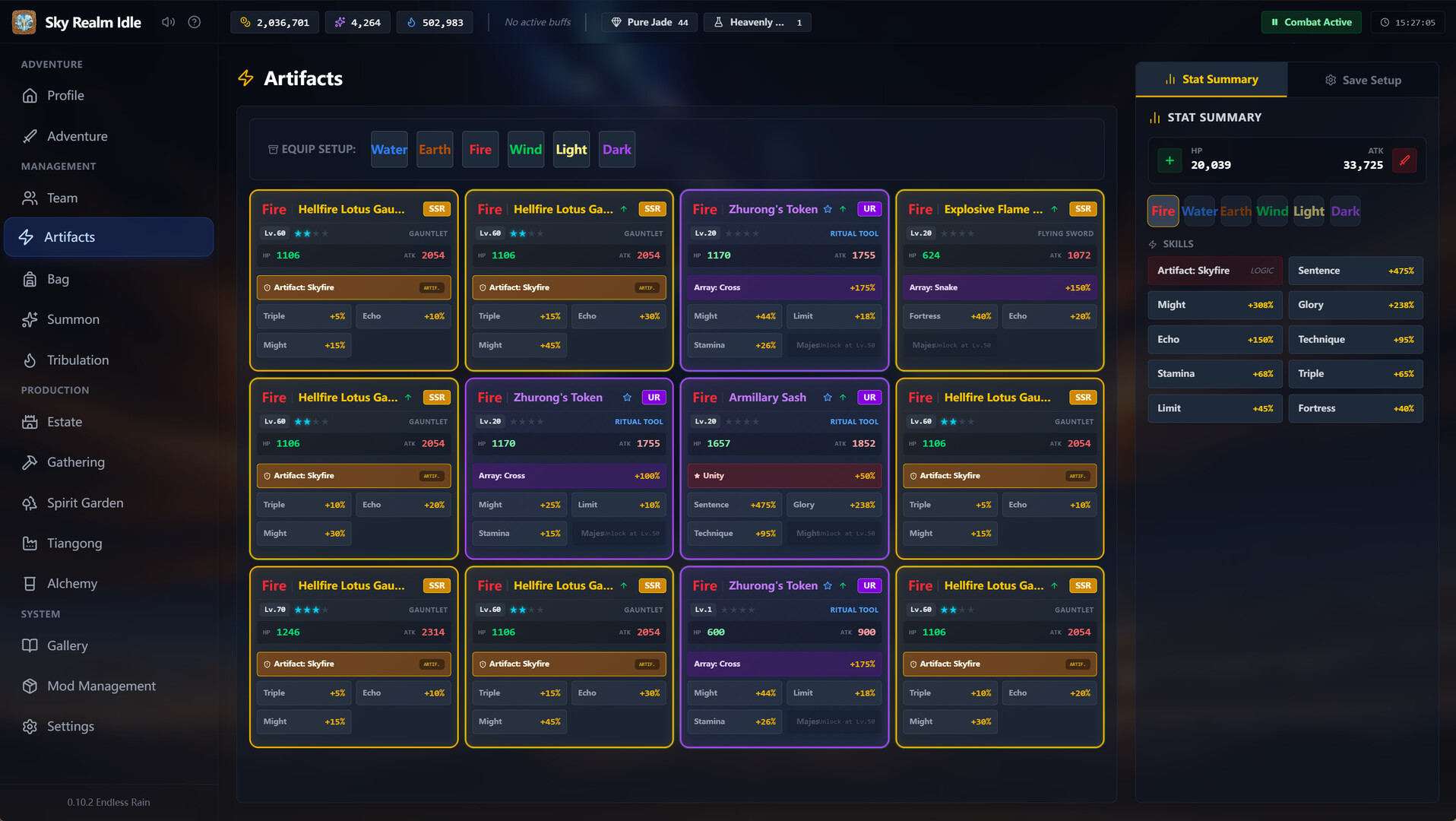
Task: Click the red sword icon beside ATK
Action: [x=1405, y=160]
